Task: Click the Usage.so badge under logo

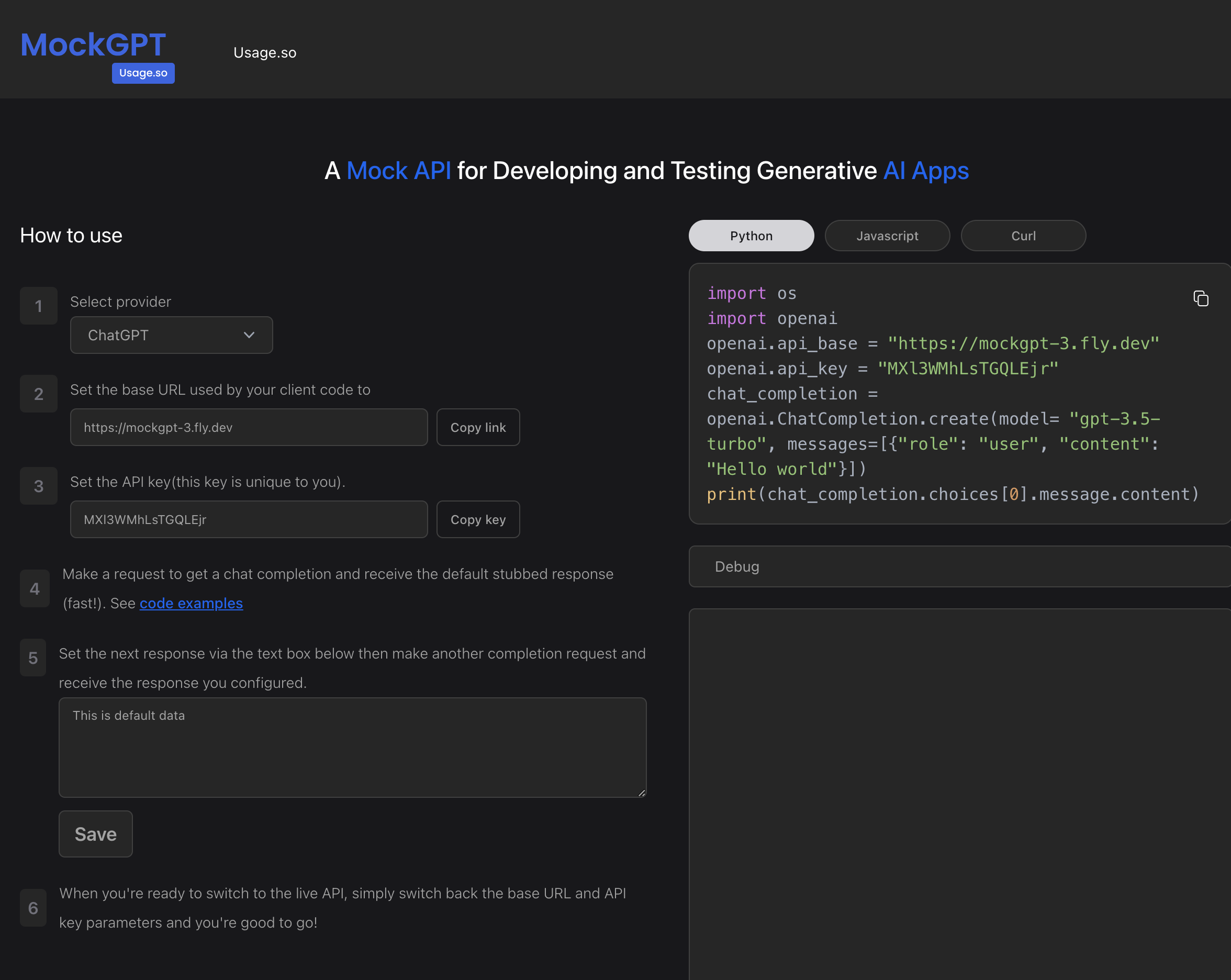Action: [143, 73]
